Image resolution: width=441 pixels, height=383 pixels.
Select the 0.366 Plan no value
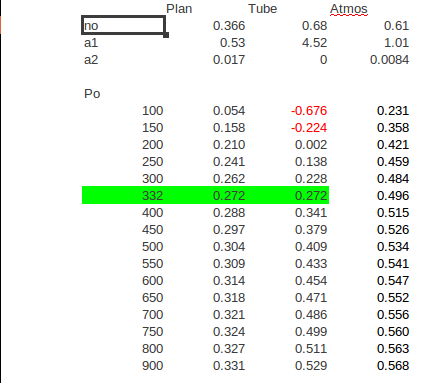pos(229,26)
